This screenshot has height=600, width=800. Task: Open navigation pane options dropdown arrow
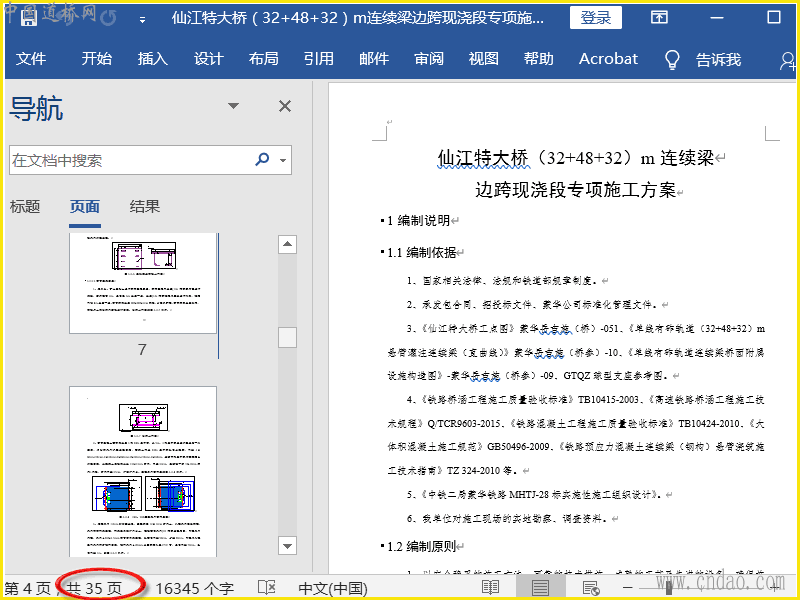pos(233,106)
